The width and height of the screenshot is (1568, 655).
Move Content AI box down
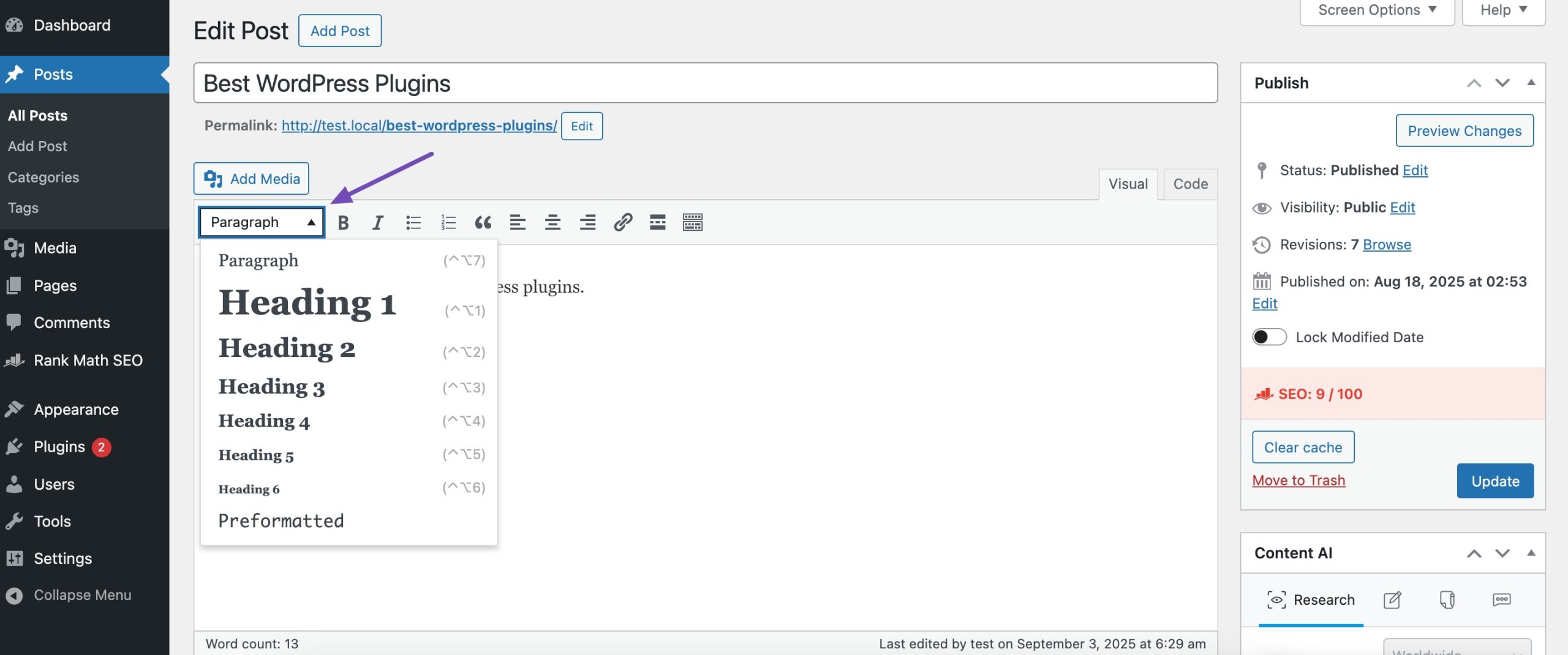click(x=1502, y=553)
